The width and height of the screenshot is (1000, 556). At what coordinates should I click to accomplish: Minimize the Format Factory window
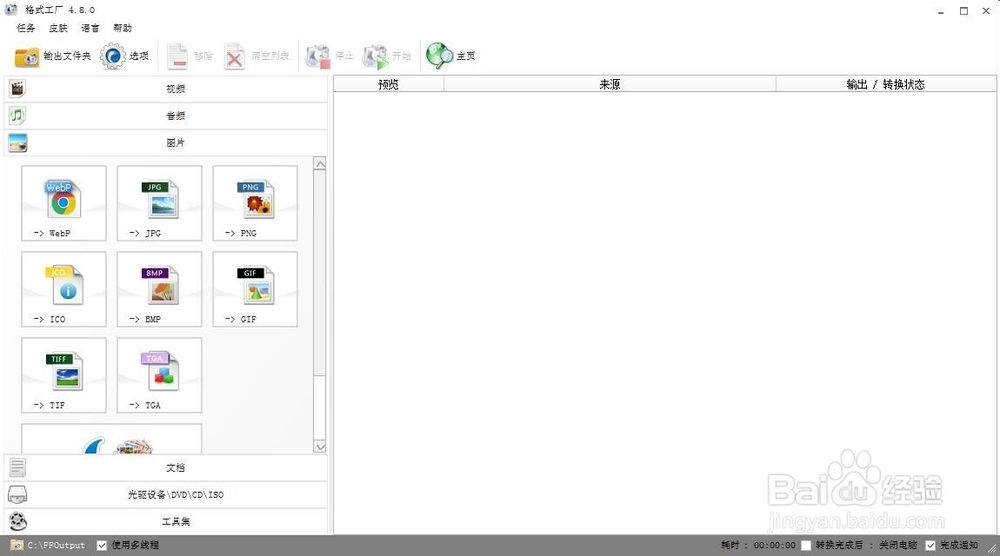tap(941, 11)
